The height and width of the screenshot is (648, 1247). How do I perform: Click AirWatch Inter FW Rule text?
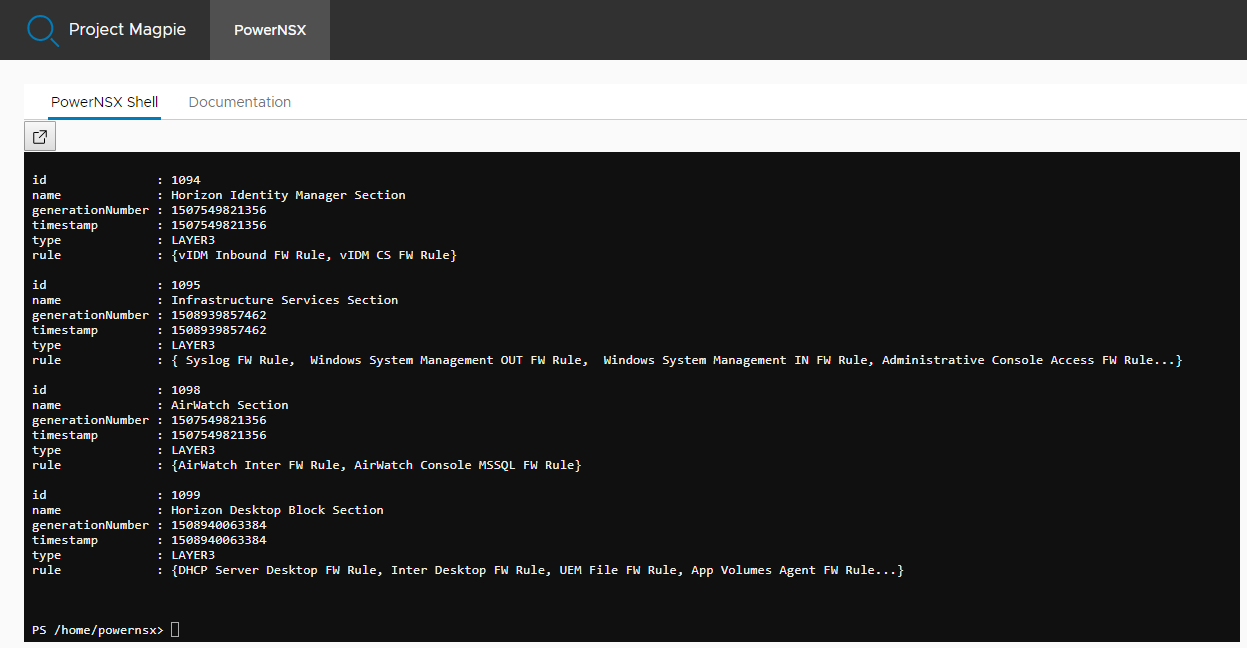[x=259, y=465]
